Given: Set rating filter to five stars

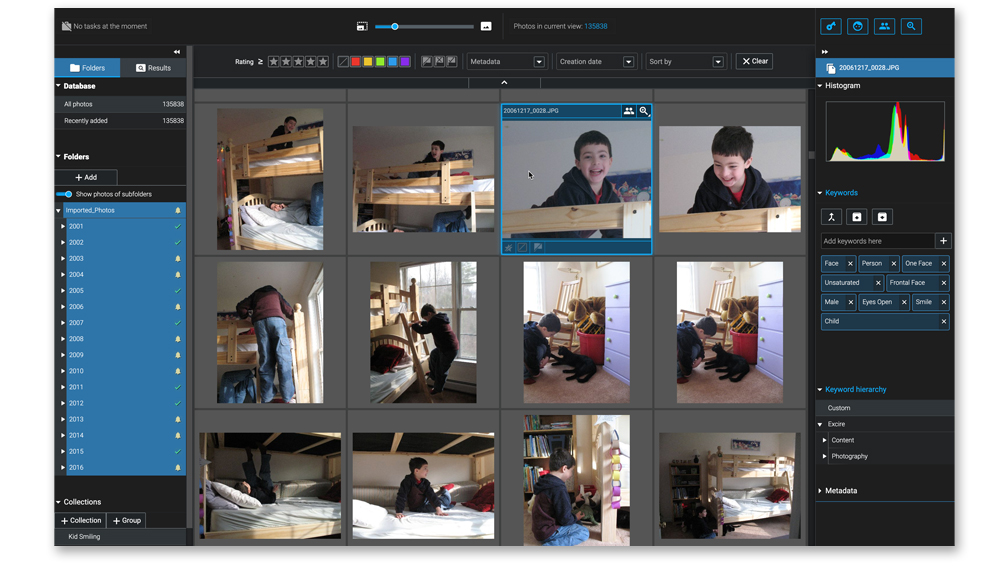Looking at the screenshot, I should point(323,62).
